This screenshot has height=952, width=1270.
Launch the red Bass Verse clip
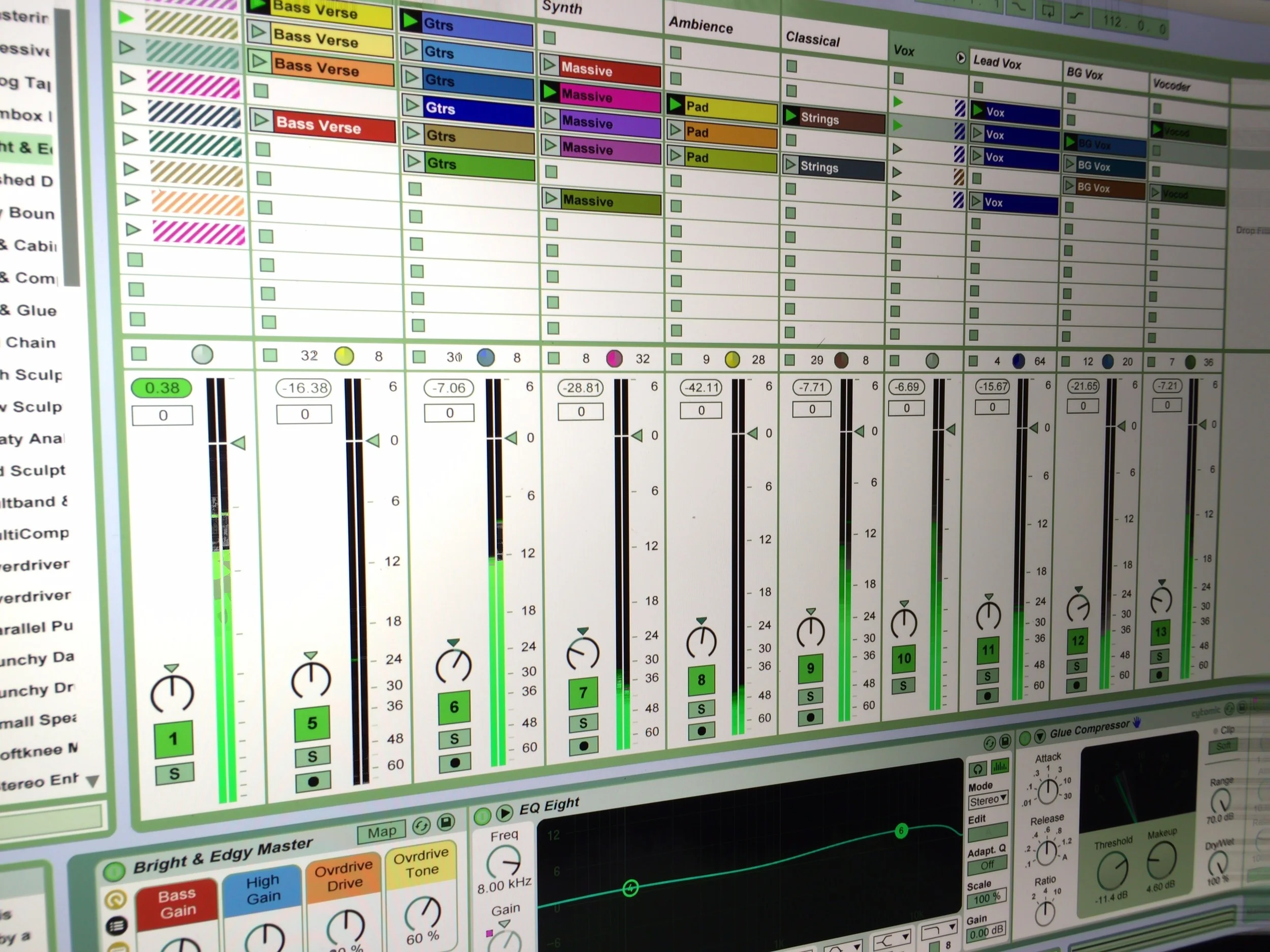[262, 120]
